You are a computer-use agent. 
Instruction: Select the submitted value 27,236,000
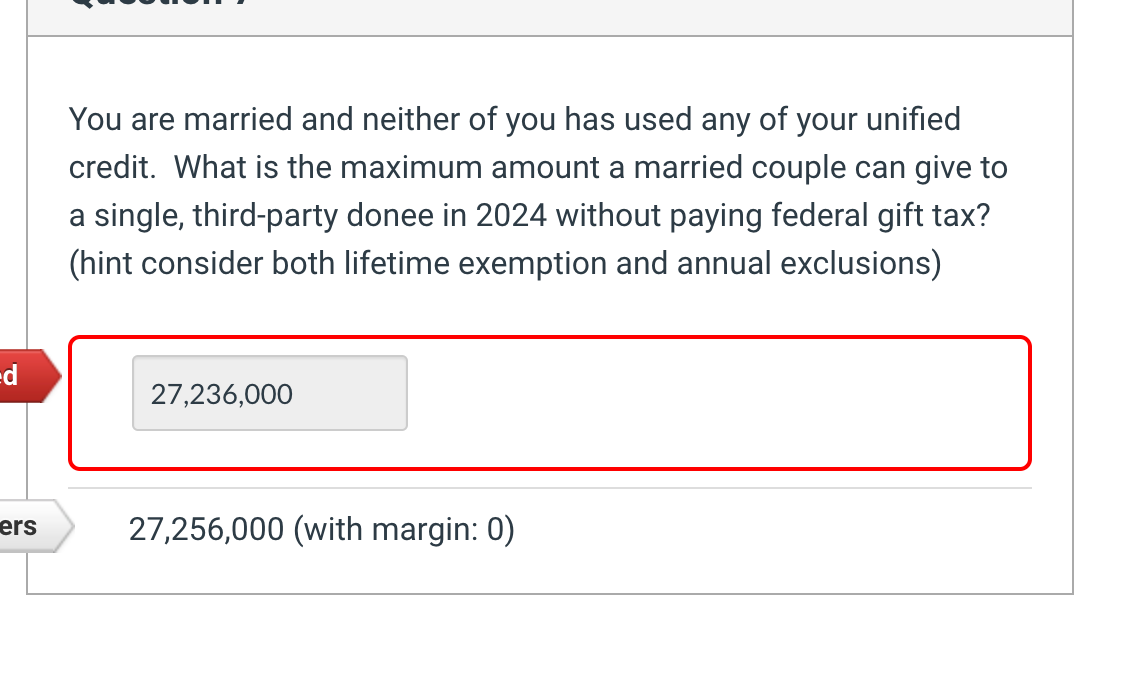click(x=220, y=394)
